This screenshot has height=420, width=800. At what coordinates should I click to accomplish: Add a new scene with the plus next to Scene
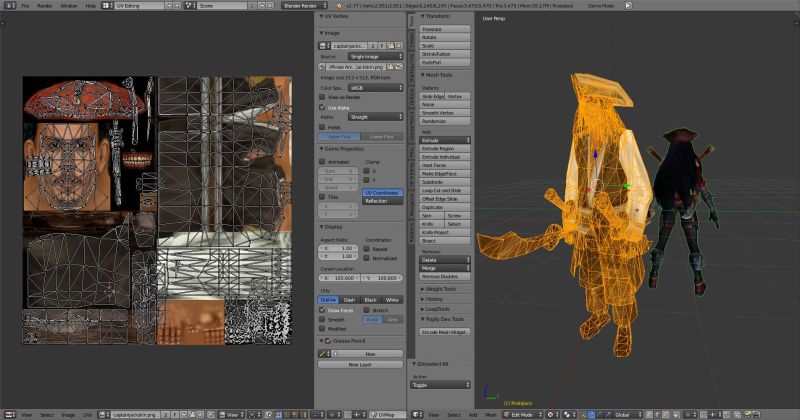click(x=261, y=6)
